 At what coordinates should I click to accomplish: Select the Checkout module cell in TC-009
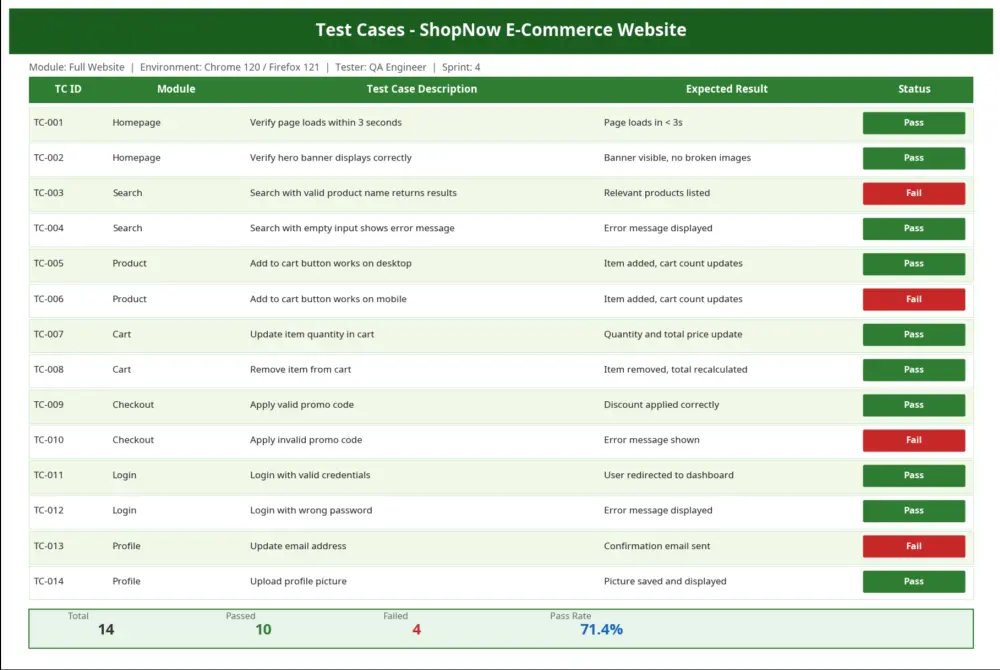[133, 405]
